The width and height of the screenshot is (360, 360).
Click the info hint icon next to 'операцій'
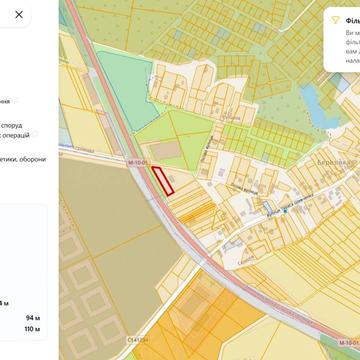[35, 134]
